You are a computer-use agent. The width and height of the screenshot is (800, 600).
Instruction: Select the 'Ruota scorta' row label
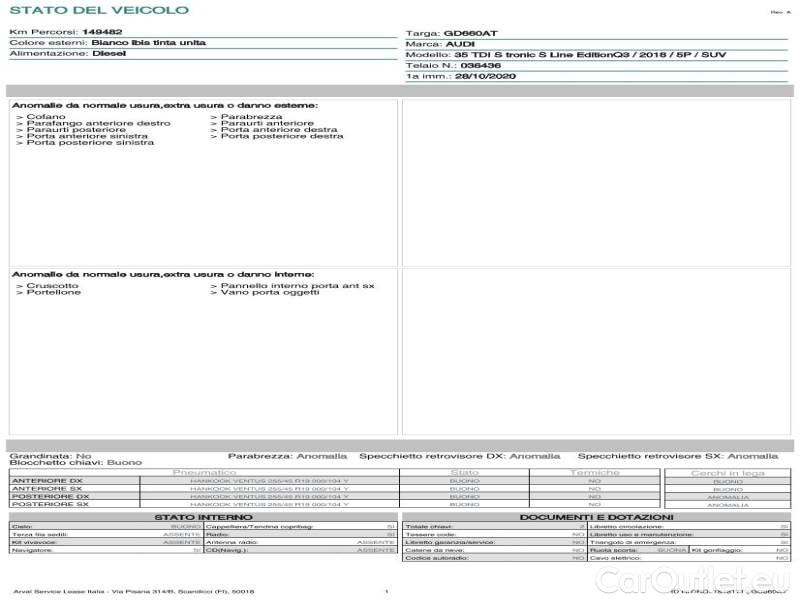pos(614,550)
